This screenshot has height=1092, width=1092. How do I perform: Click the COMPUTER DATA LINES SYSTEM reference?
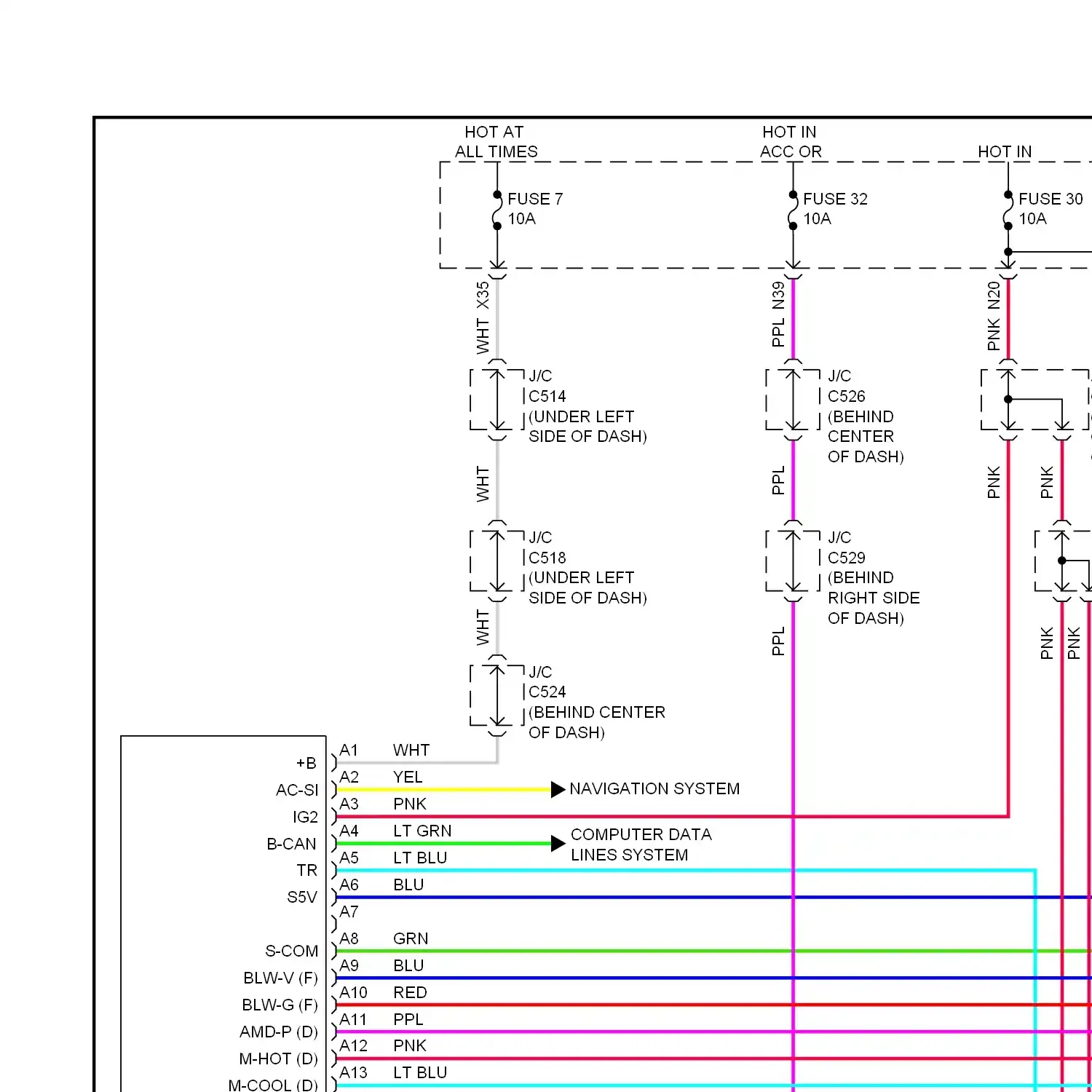(x=641, y=844)
